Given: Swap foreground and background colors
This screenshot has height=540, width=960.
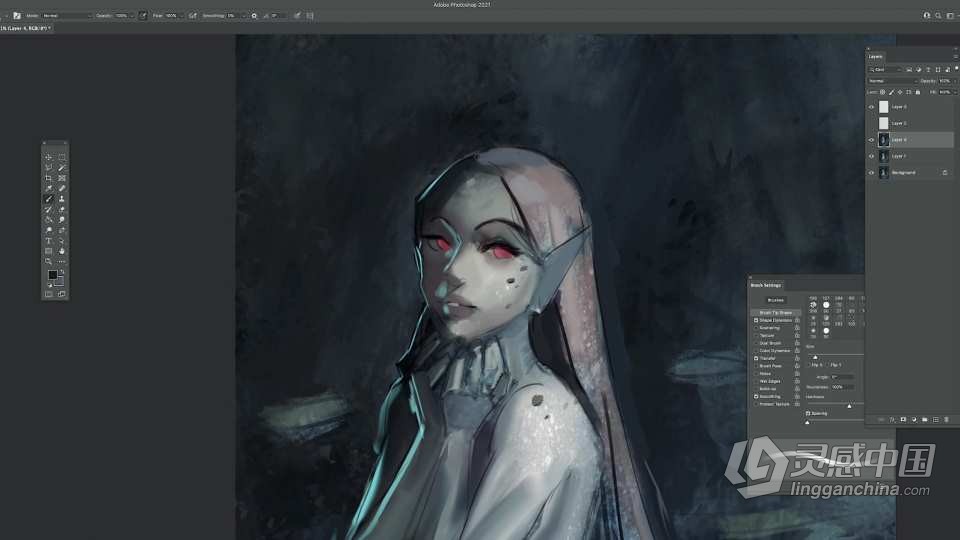Looking at the screenshot, I should 62,271.
